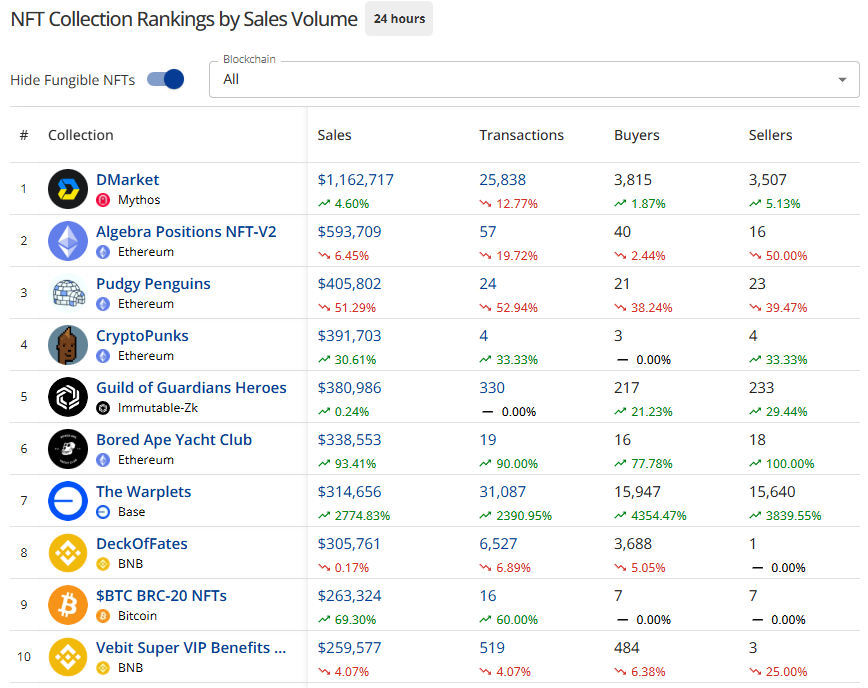
Task: Select the Bored Ape Yacht Club logo
Action: (x=68, y=449)
